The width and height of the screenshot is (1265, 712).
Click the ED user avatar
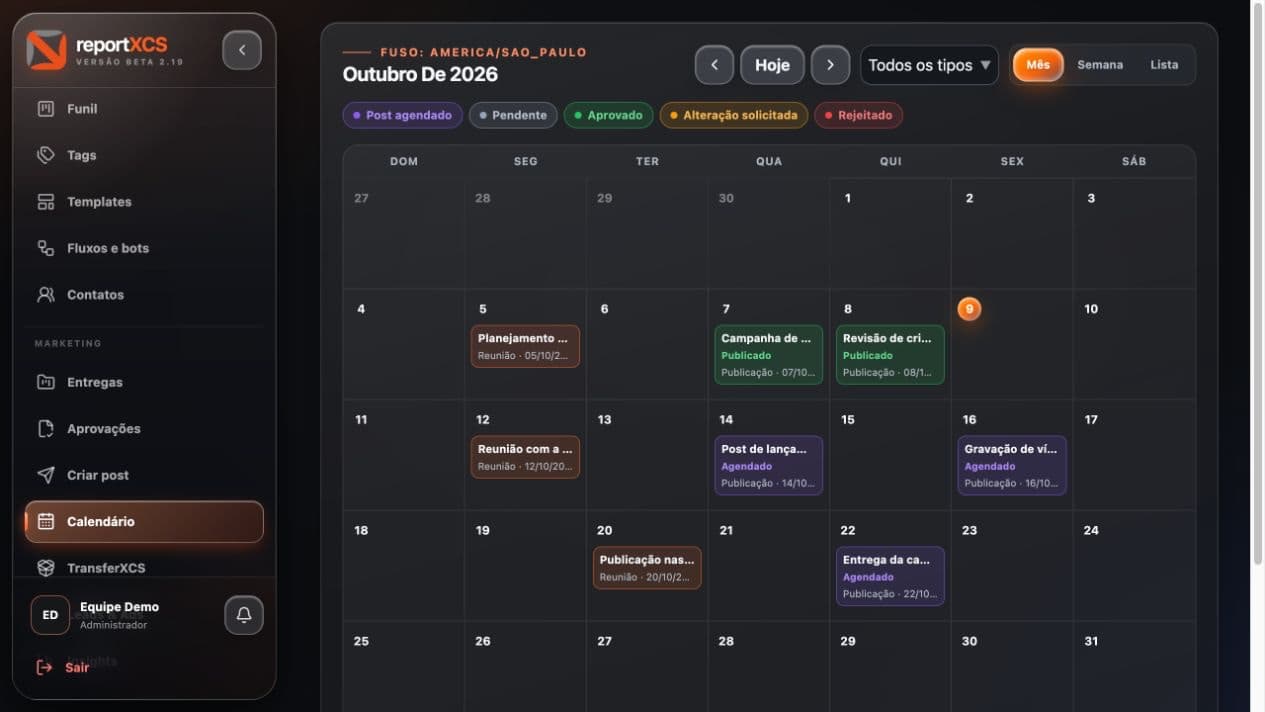[50, 615]
